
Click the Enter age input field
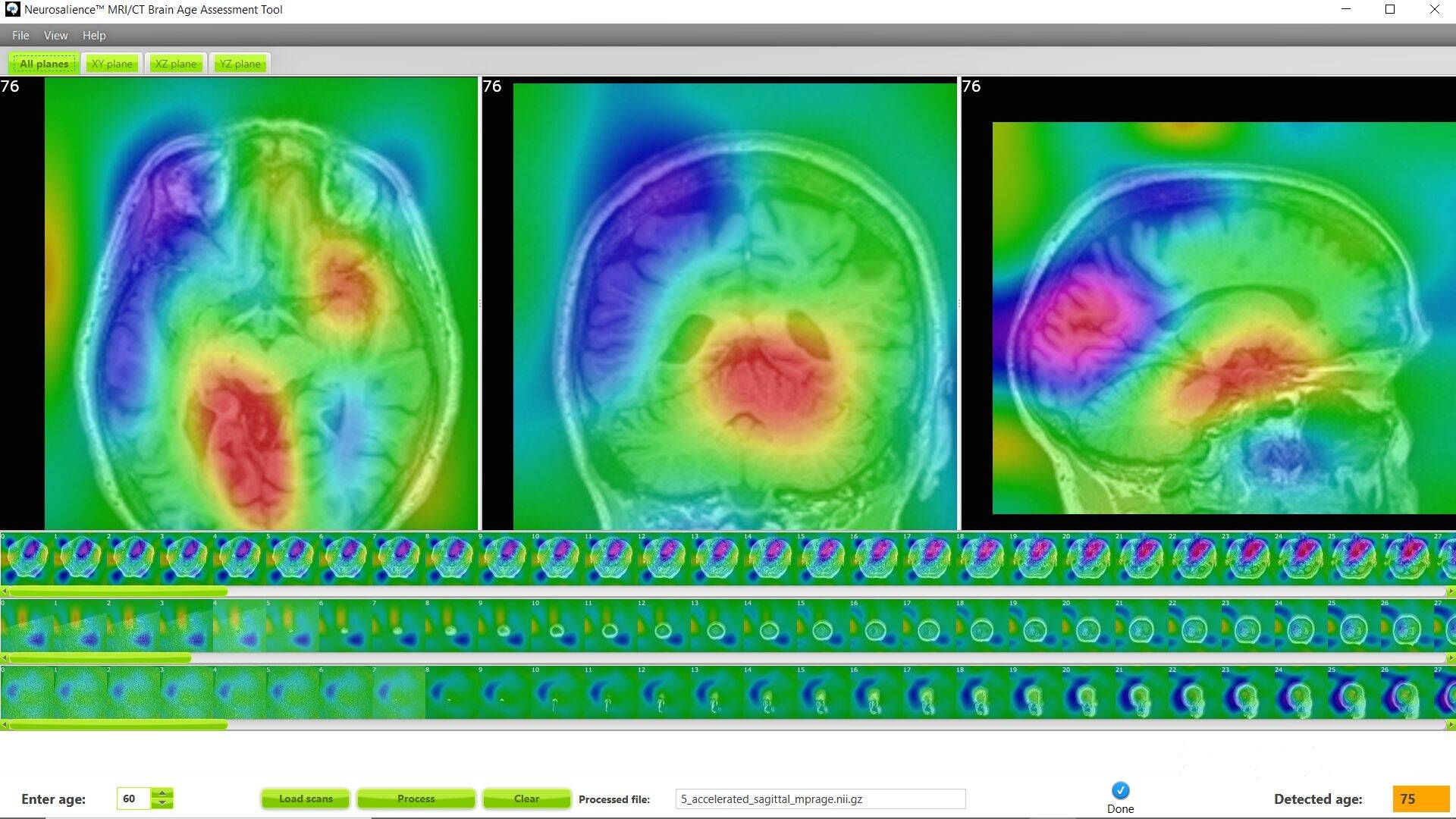(x=134, y=799)
